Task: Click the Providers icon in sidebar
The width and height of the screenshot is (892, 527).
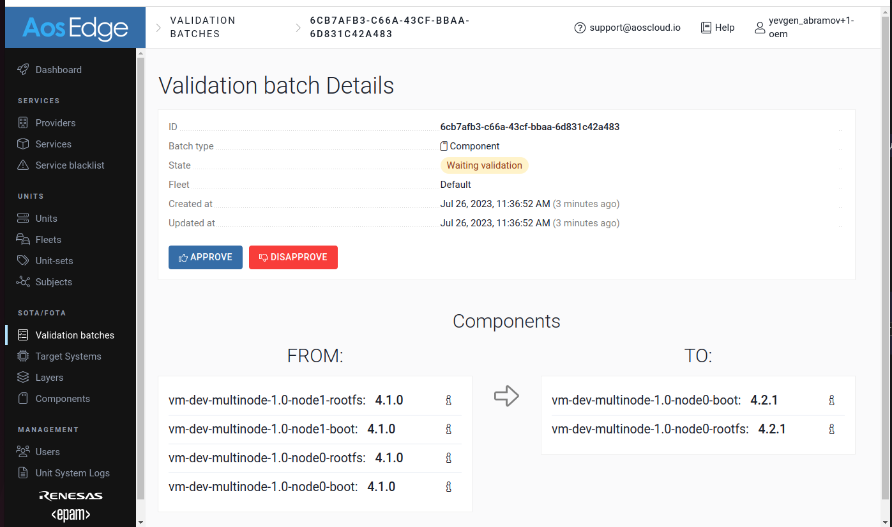Action: pos(24,123)
